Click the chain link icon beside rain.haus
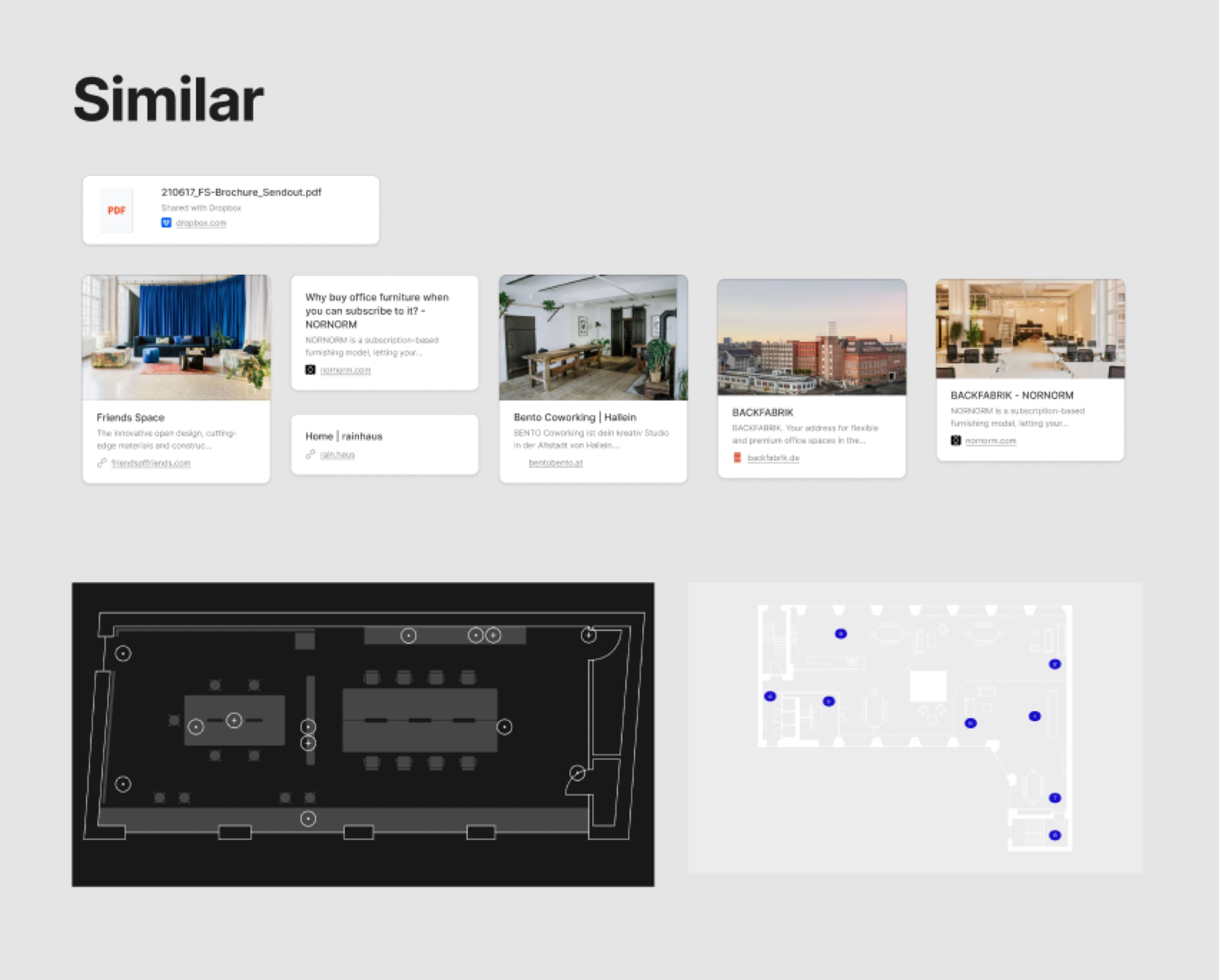Screen dimensions: 1219x980 tap(310, 454)
